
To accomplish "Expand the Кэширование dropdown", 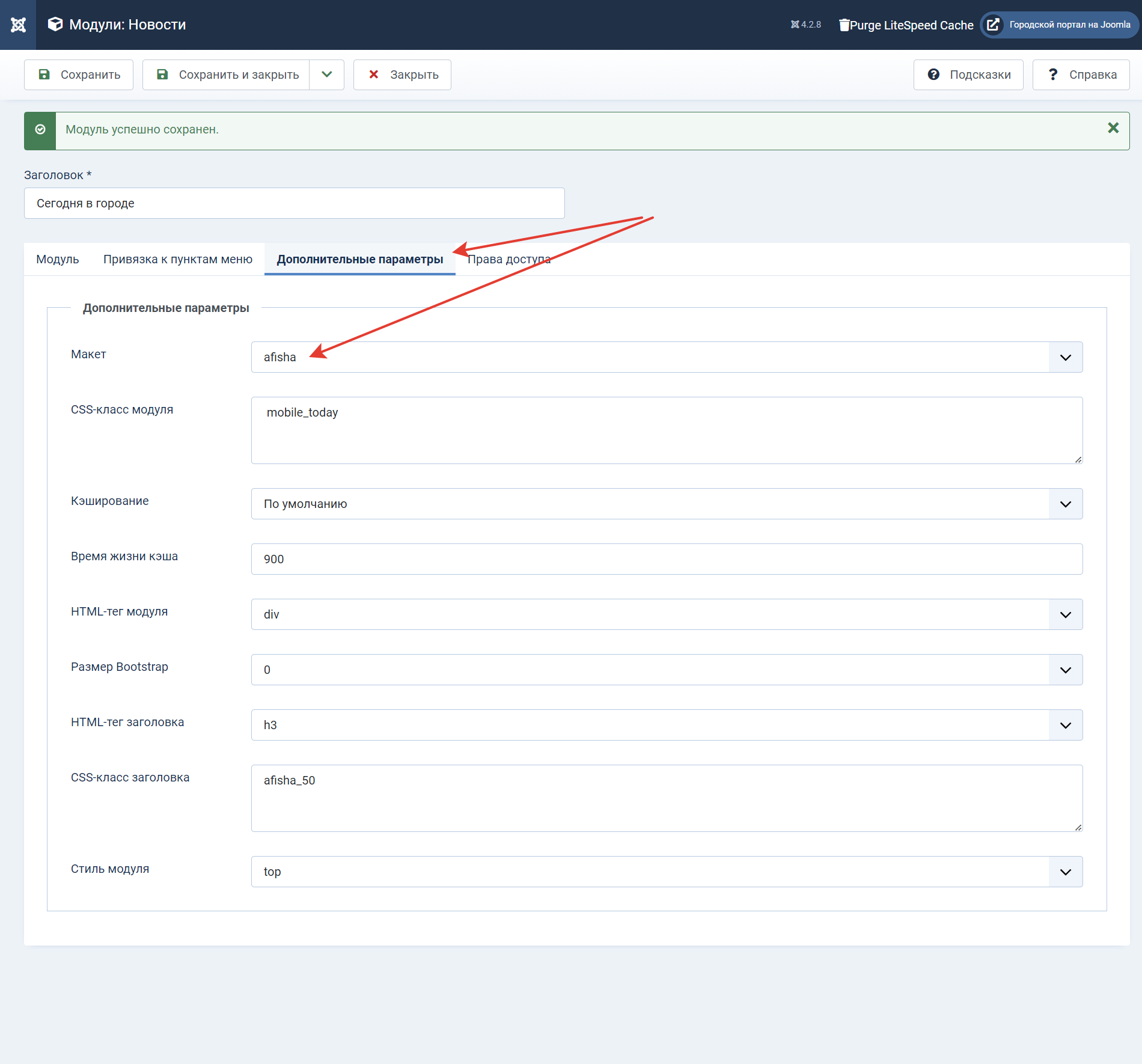I will coord(667,504).
